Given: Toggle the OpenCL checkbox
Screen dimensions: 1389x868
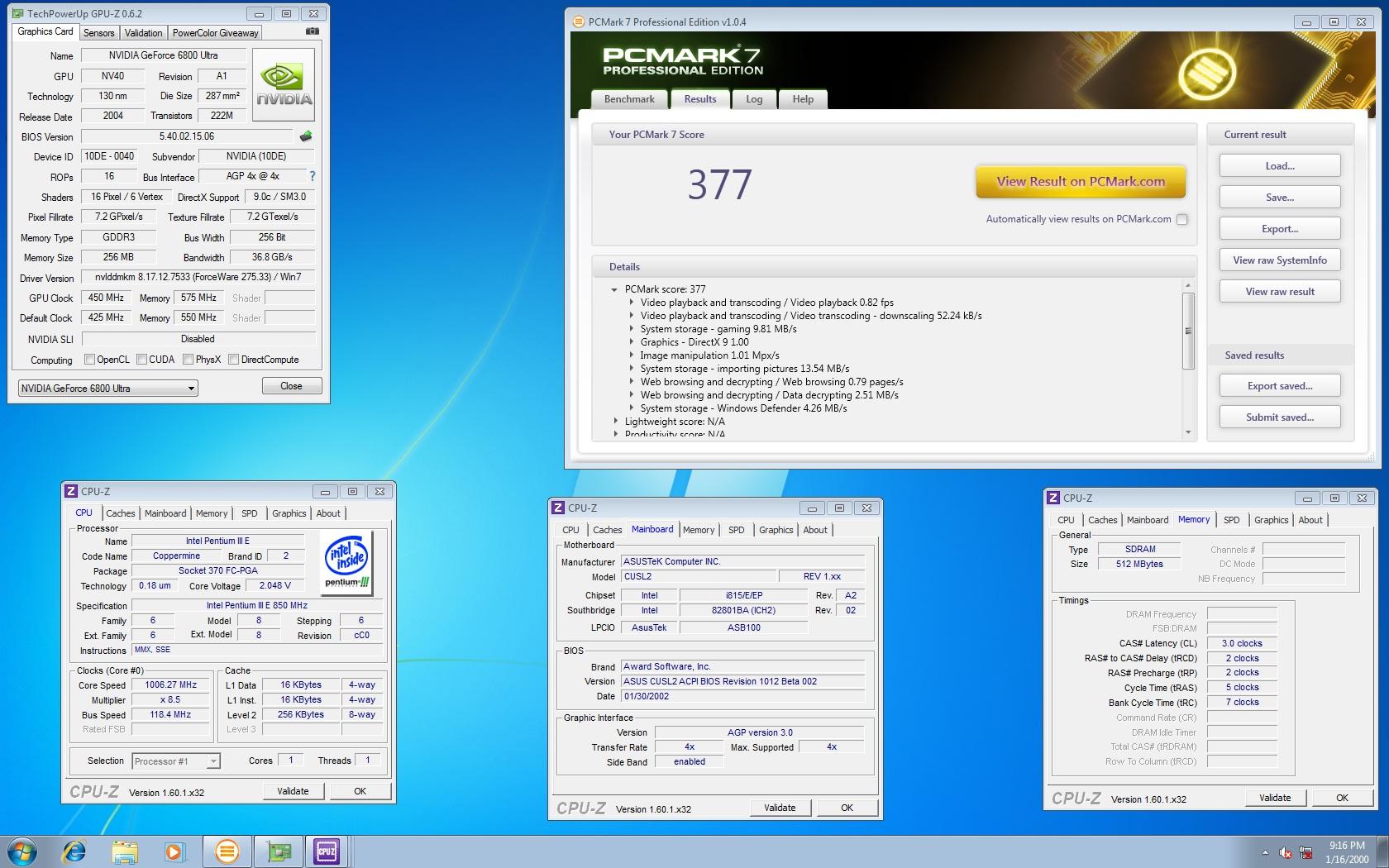Looking at the screenshot, I should coord(89,360).
